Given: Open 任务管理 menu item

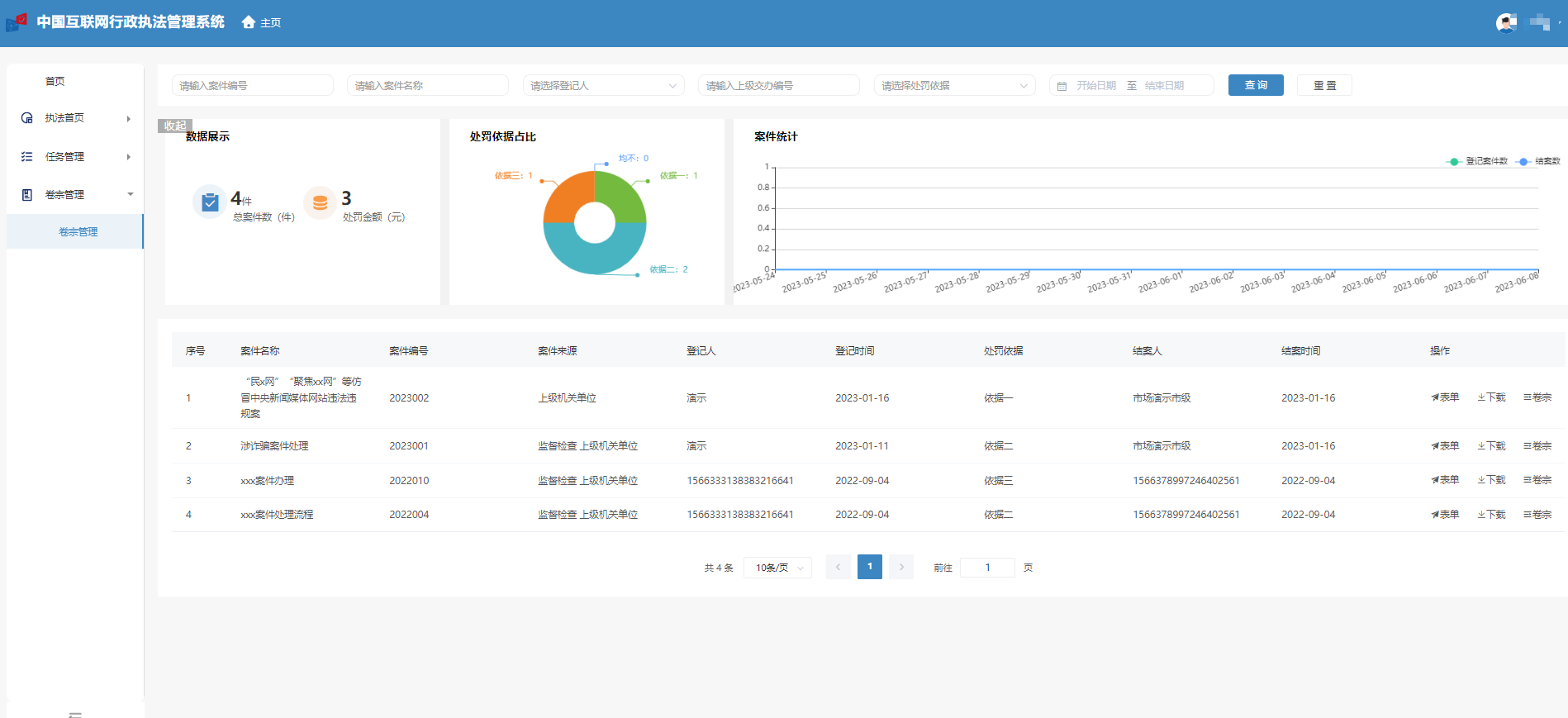Looking at the screenshot, I should click(75, 156).
